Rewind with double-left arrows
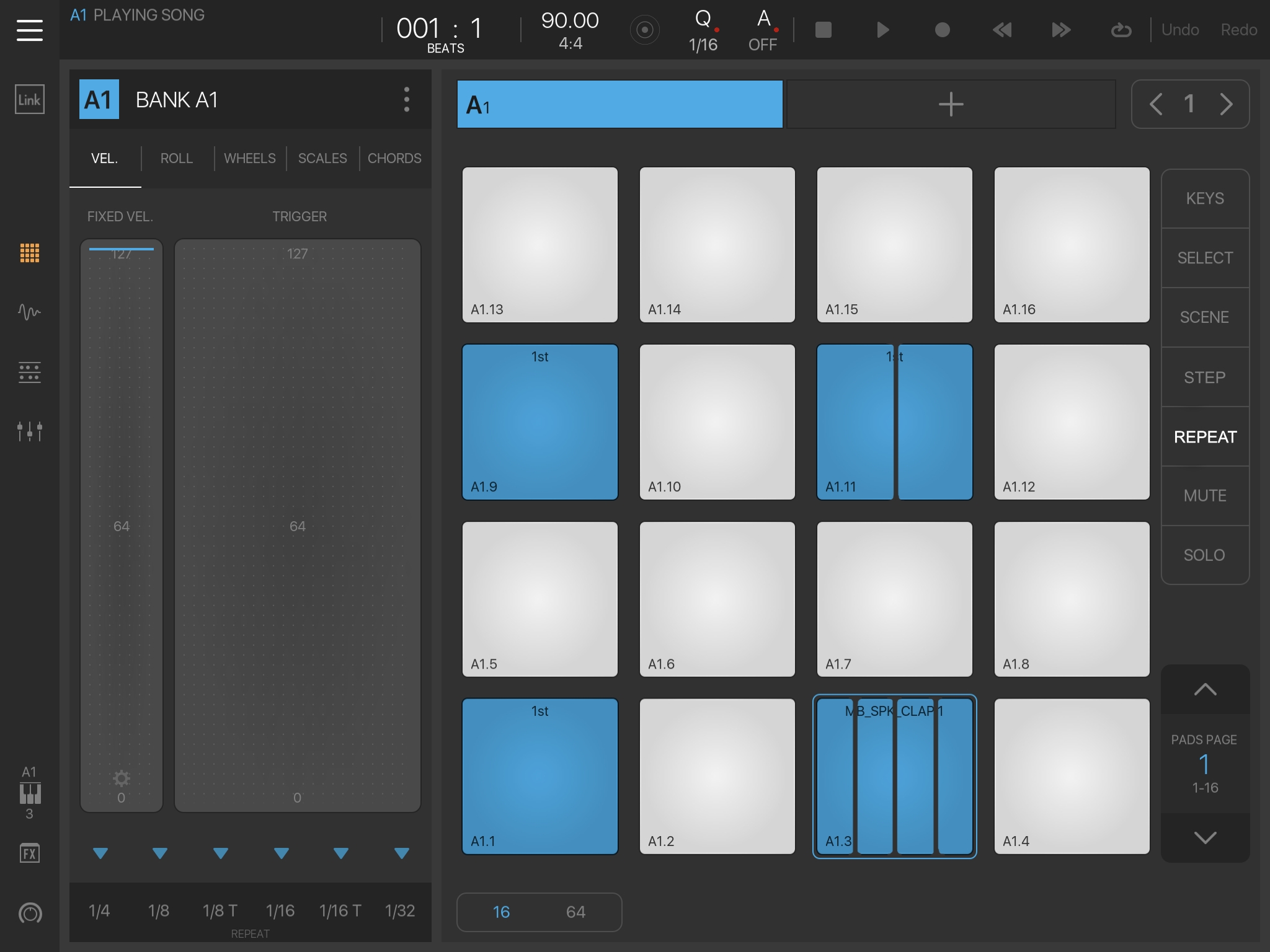Image resolution: width=1270 pixels, height=952 pixels. point(1001,30)
